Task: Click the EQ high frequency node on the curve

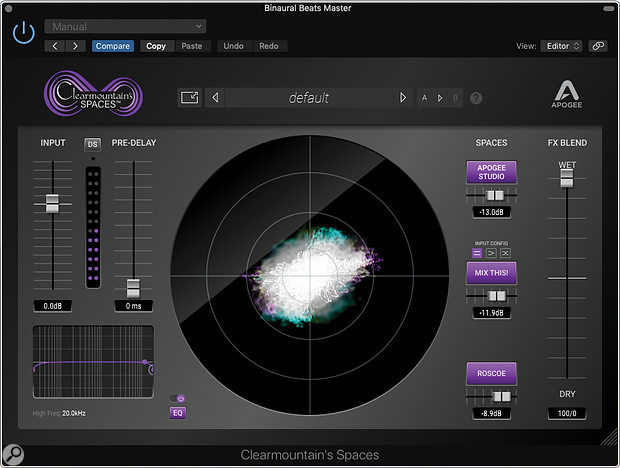Action: [145, 362]
